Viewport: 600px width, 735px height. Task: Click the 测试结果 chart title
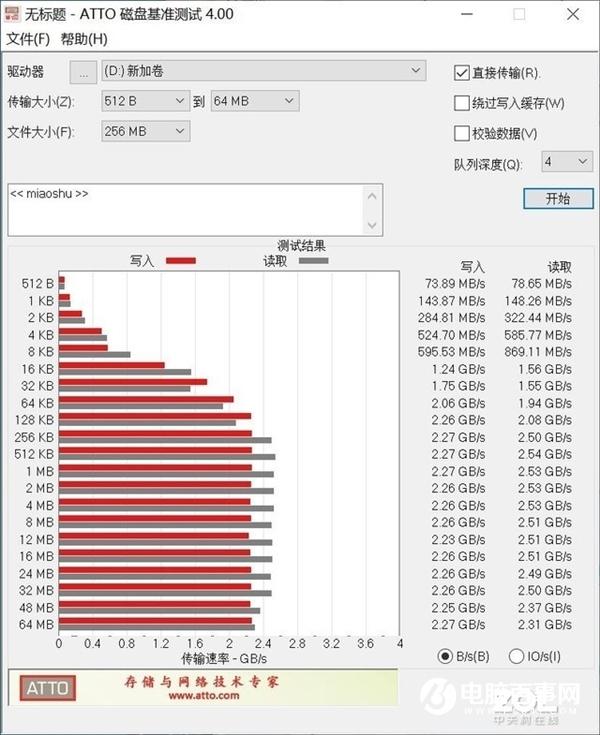pos(301,246)
